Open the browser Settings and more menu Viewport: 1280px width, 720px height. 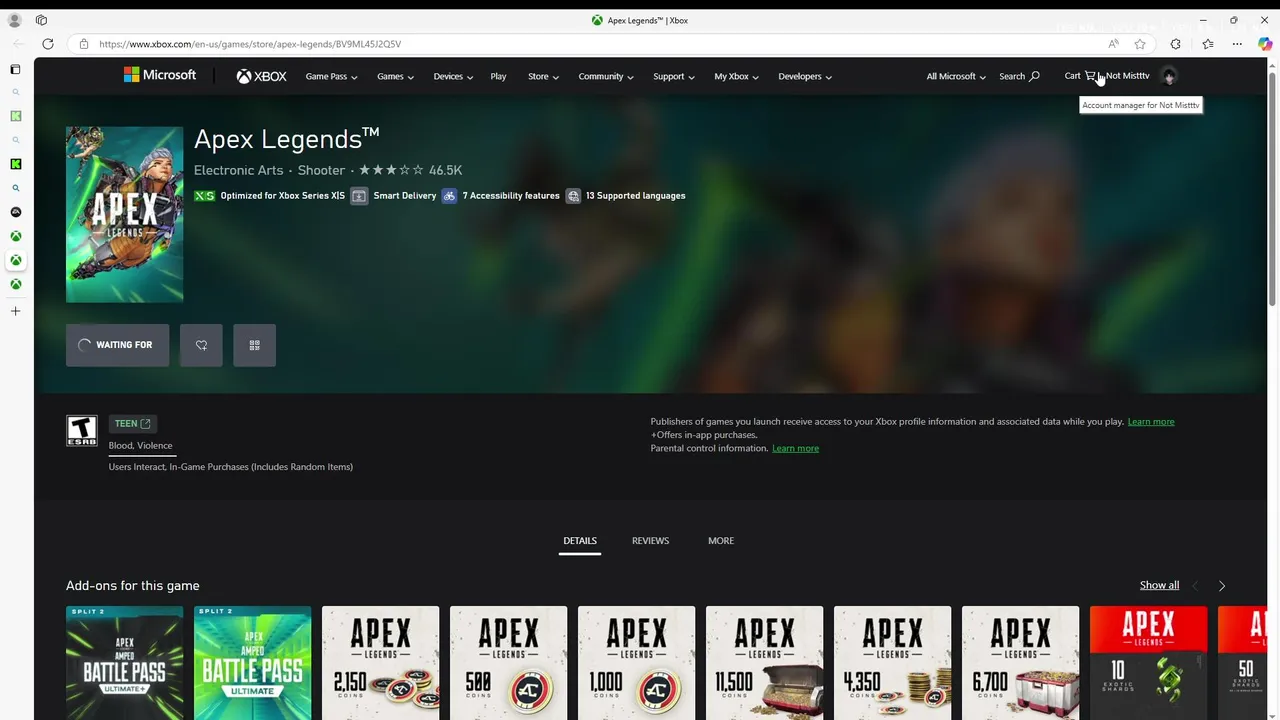(x=1237, y=44)
